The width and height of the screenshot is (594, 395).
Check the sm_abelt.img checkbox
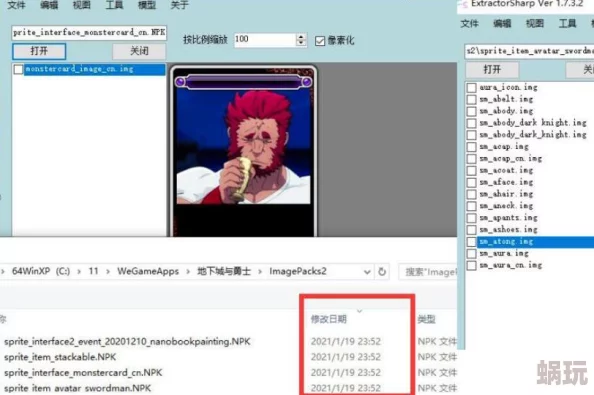point(471,99)
